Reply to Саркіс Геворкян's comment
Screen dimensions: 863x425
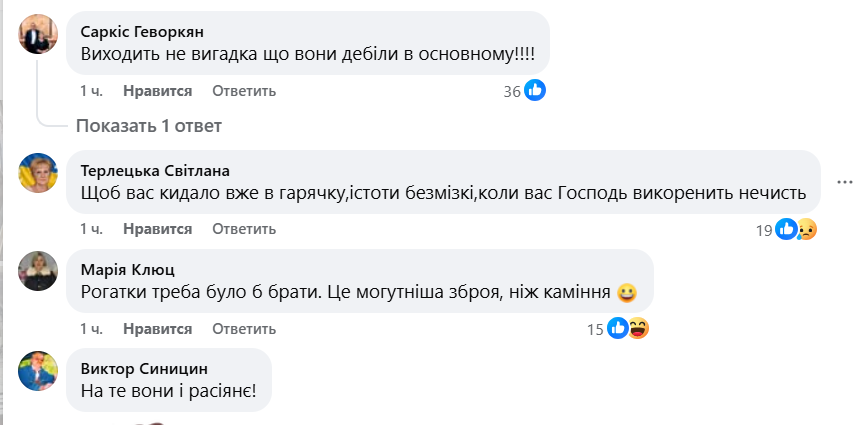pos(243,91)
